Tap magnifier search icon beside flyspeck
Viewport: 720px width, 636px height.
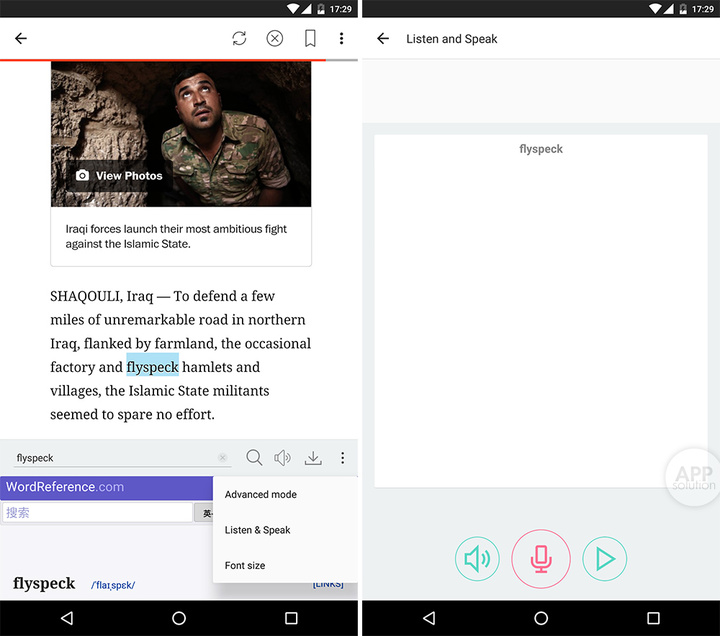(254, 457)
